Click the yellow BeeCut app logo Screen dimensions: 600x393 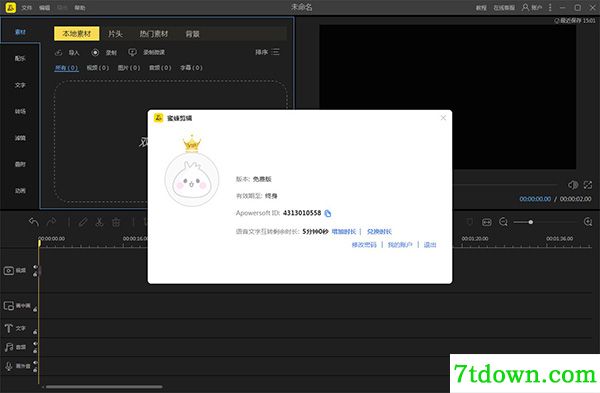pyautogui.click(x=11, y=7)
